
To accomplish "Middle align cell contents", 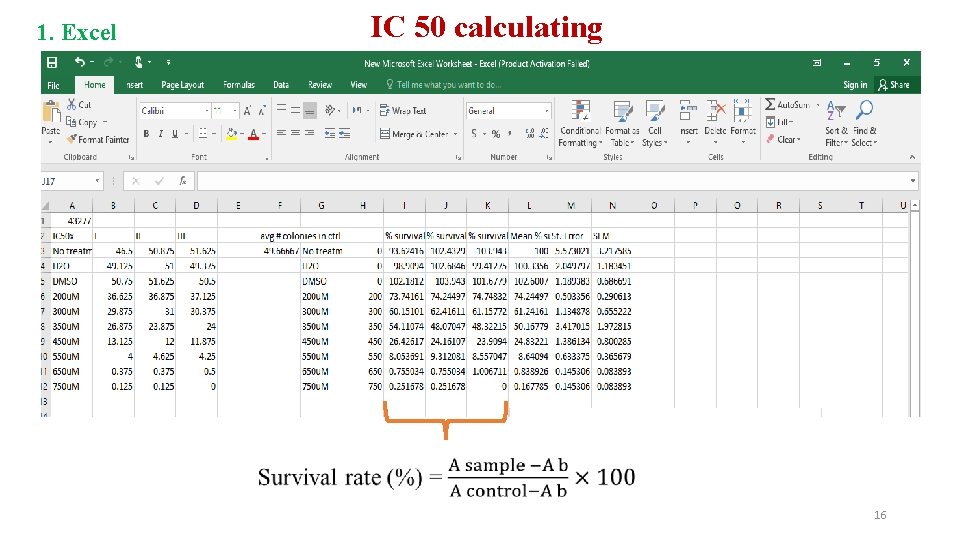I will click(x=295, y=110).
